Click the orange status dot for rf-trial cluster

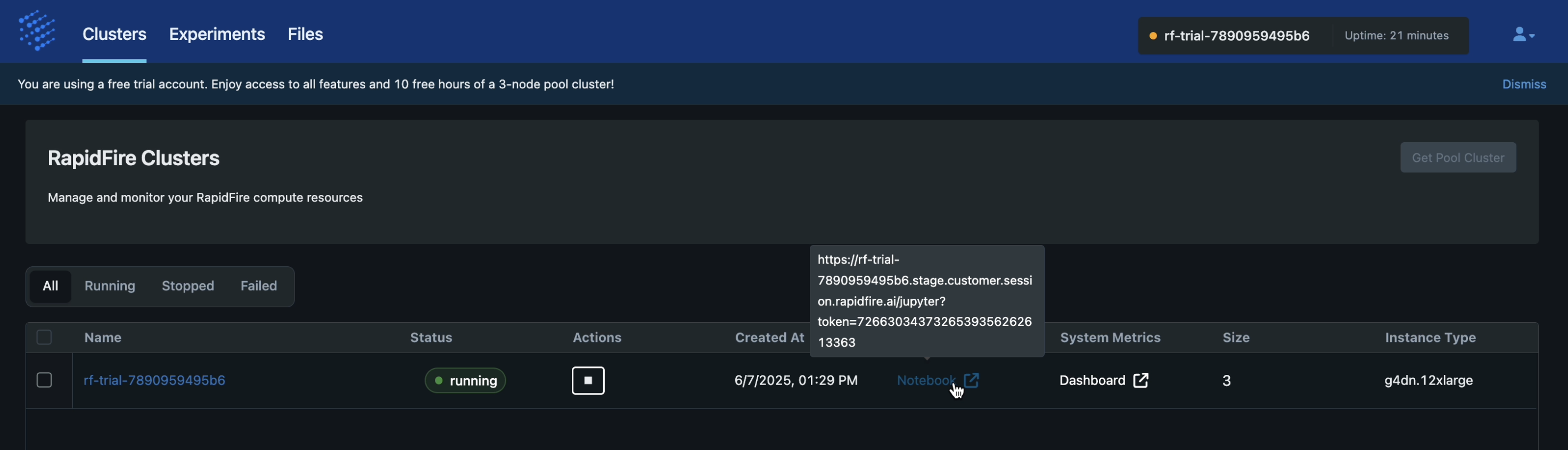[x=1153, y=36]
